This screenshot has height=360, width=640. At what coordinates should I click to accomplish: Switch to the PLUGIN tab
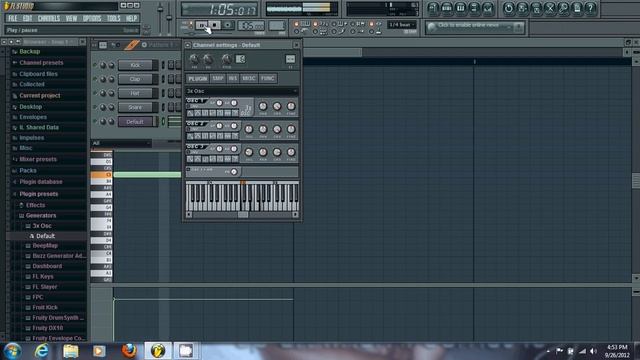[198, 78]
